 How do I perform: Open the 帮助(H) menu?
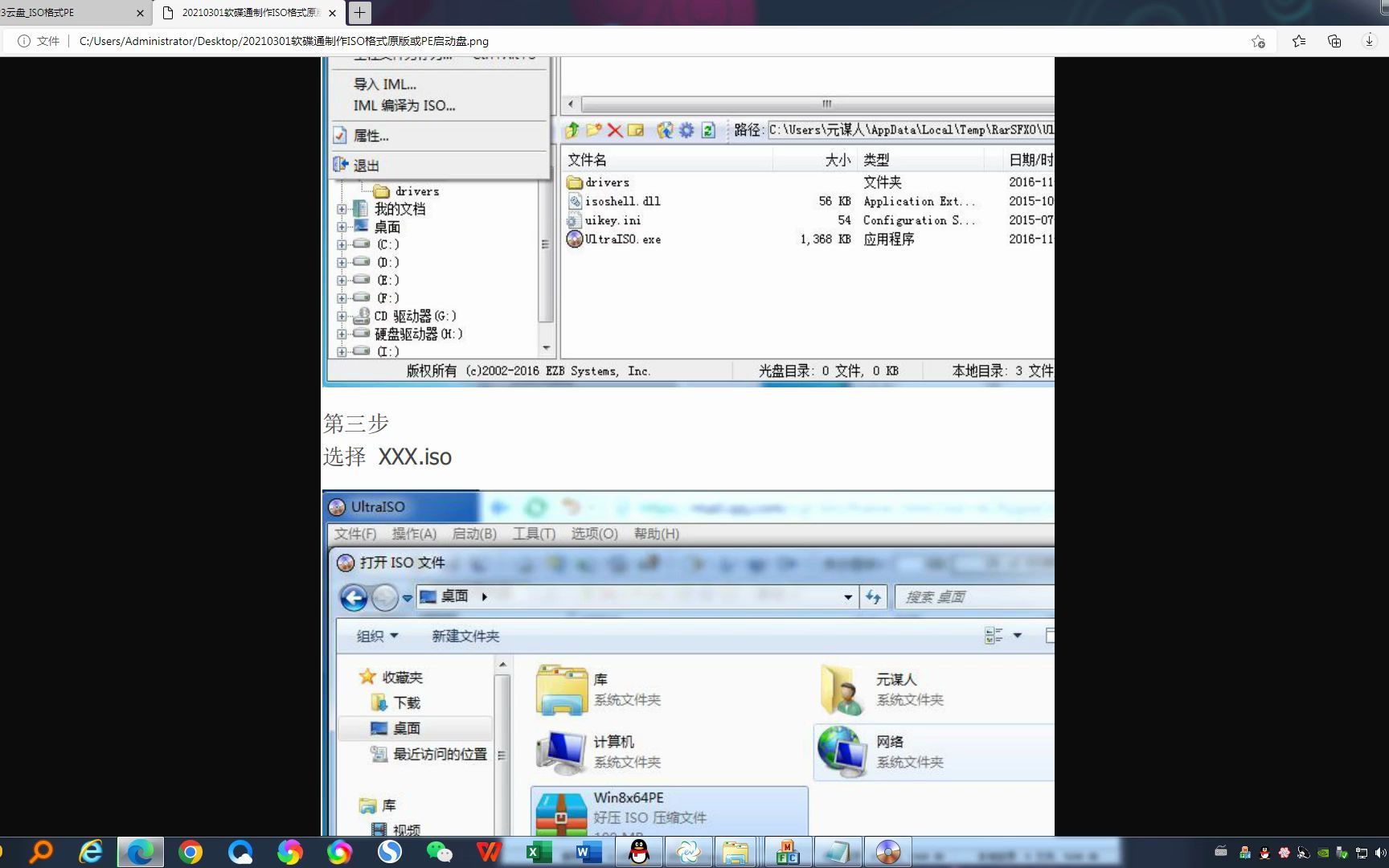click(x=656, y=534)
